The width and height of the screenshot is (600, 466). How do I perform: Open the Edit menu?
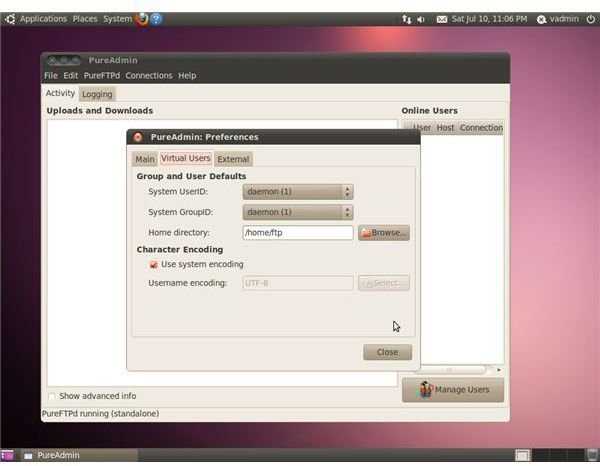click(x=70, y=76)
